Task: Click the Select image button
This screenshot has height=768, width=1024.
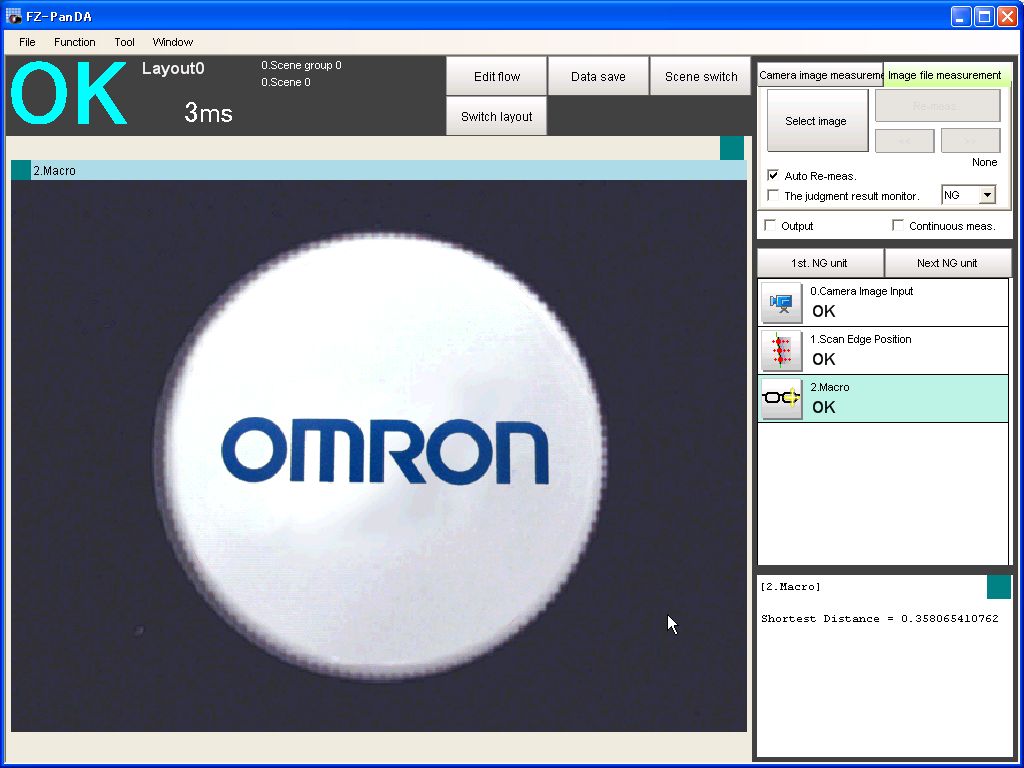Action: (x=817, y=121)
